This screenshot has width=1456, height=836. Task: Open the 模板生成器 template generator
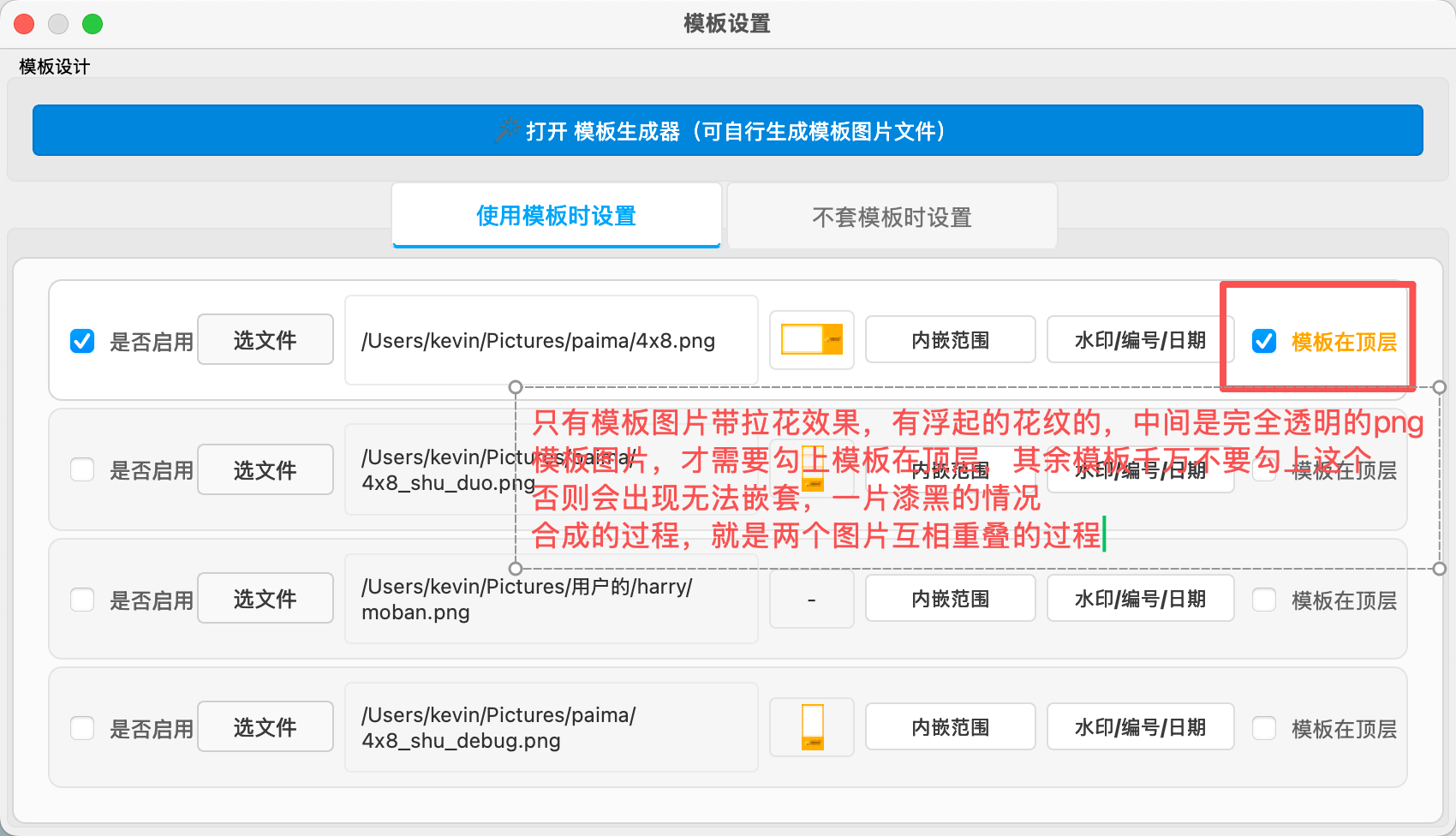pyautogui.click(x=728, y=130)
